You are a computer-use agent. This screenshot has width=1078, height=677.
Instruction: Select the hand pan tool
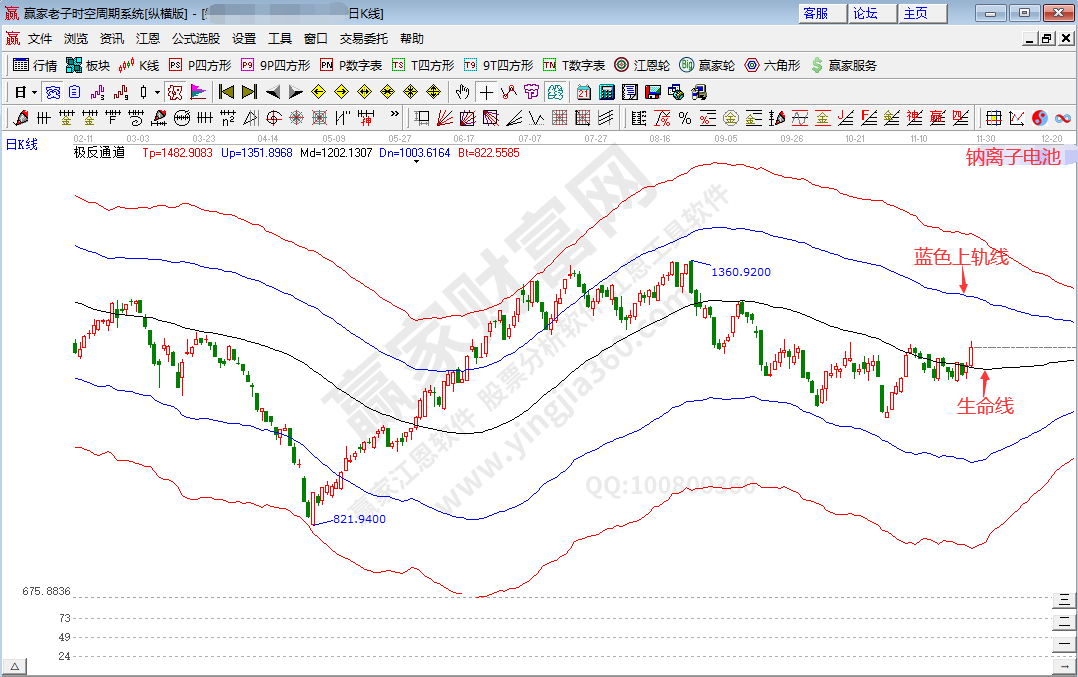point(462,92)
